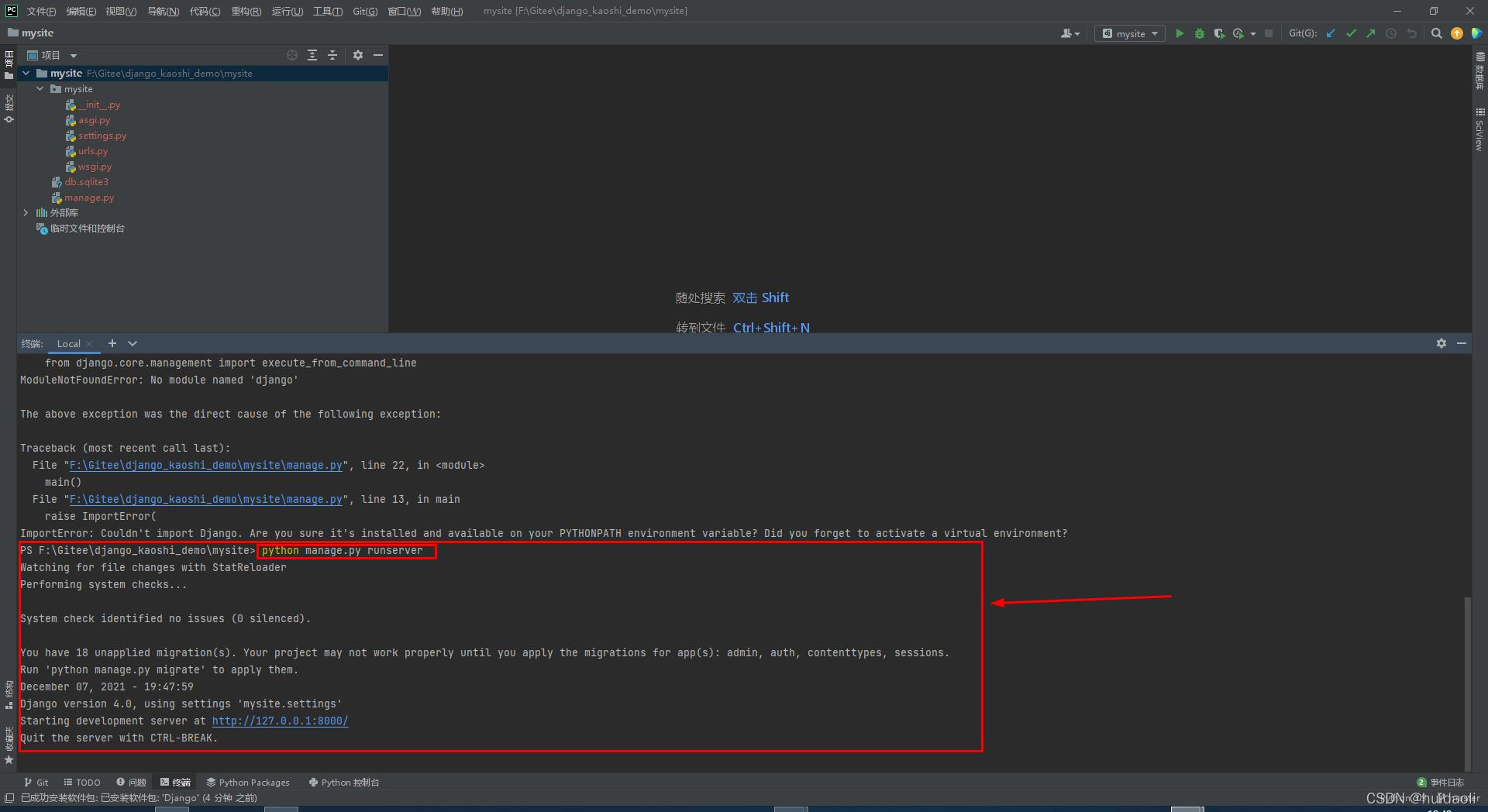Image resolution: width=1488 pixels, height=812 pixels.
Task: Open the colourful plugin icon at the toolbar's far right
Action: 1476,33
